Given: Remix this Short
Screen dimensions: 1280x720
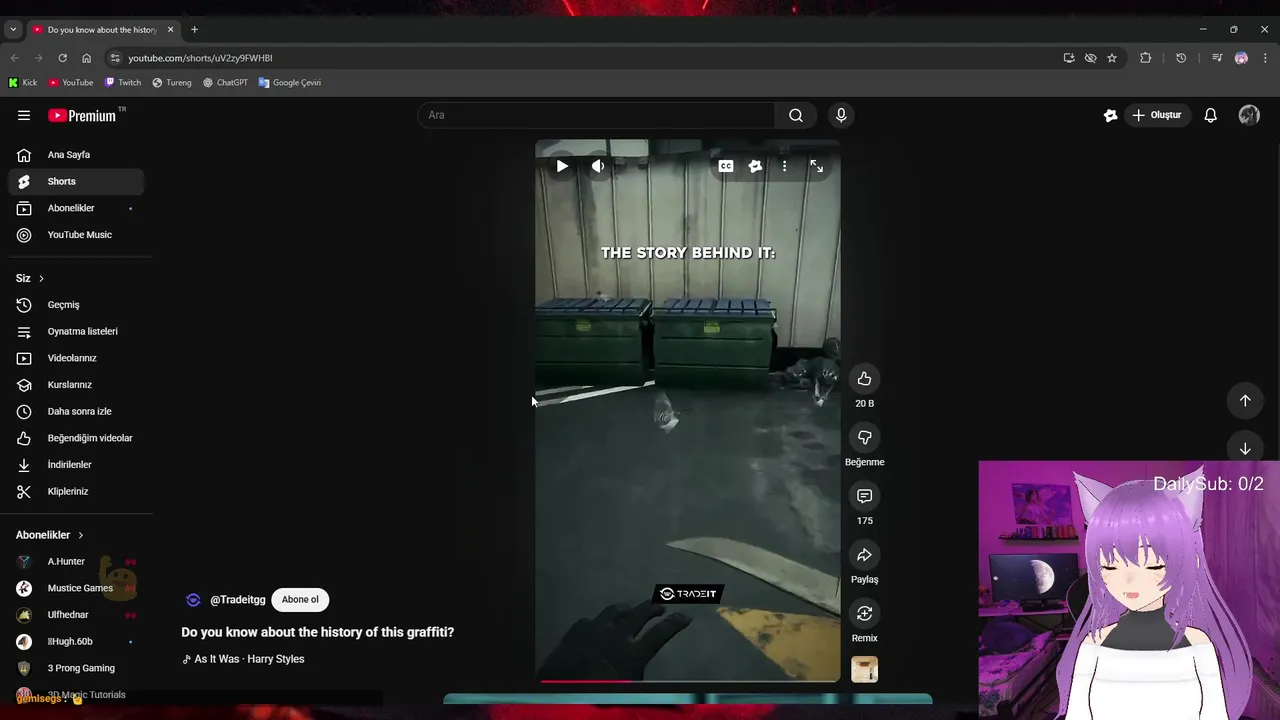Looking at the screenshot, I should click(864, 613).
